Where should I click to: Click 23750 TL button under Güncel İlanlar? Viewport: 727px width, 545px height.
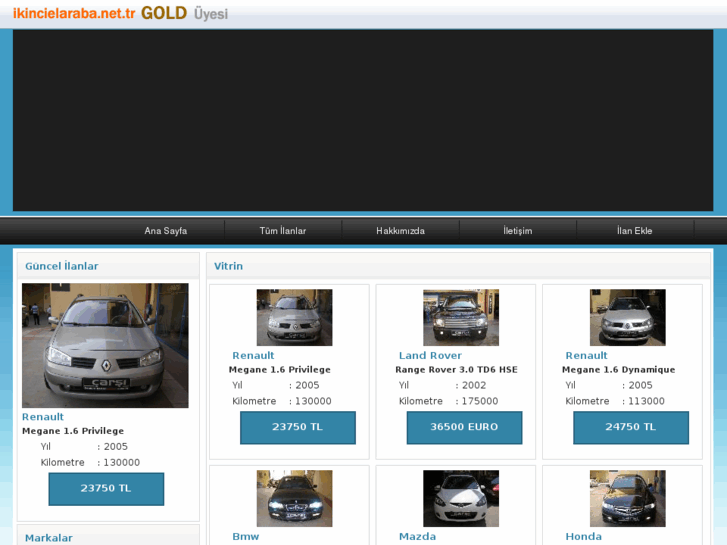pyautogui.click(x=106, y=489)
